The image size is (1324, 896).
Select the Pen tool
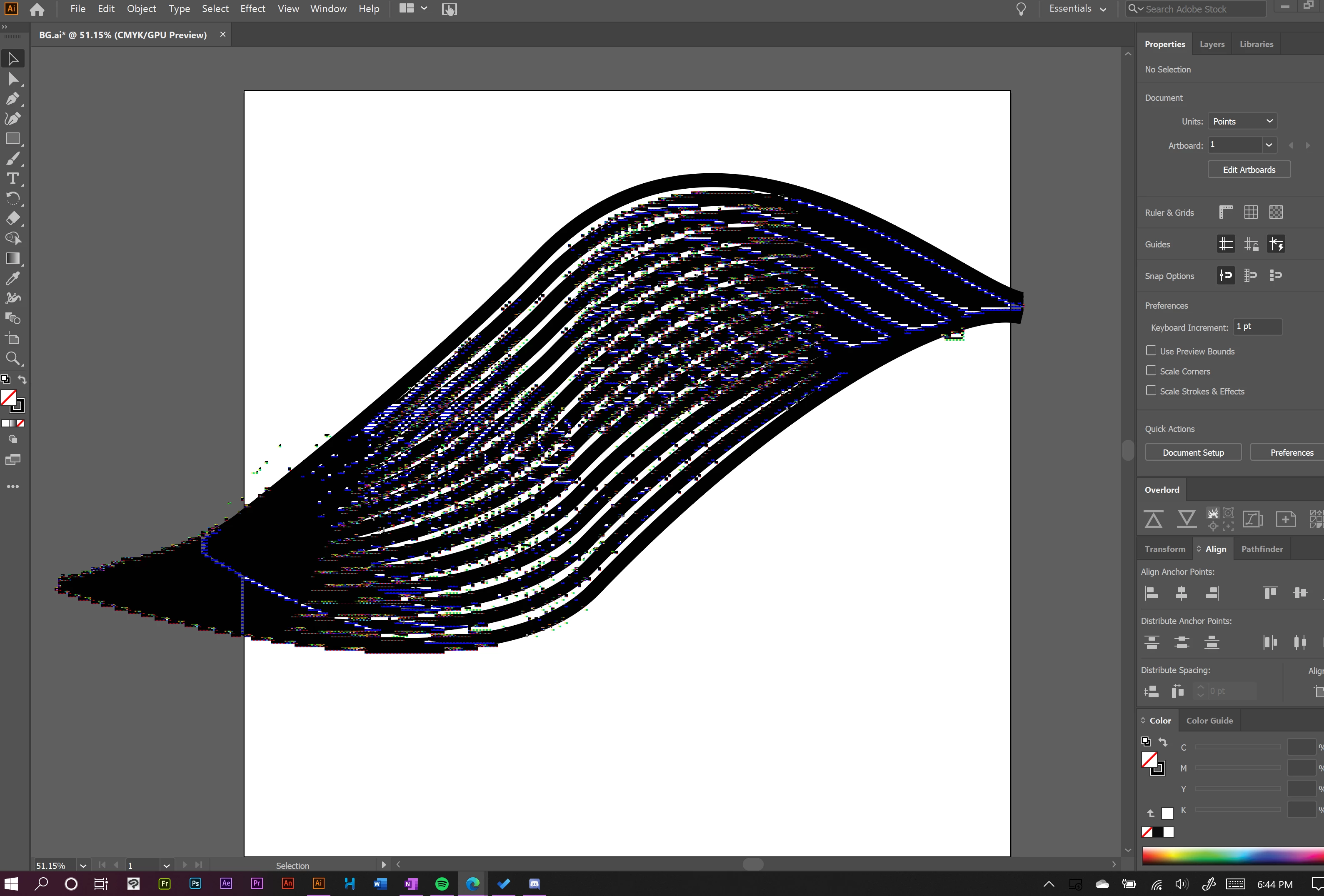(x=12, y=99)
